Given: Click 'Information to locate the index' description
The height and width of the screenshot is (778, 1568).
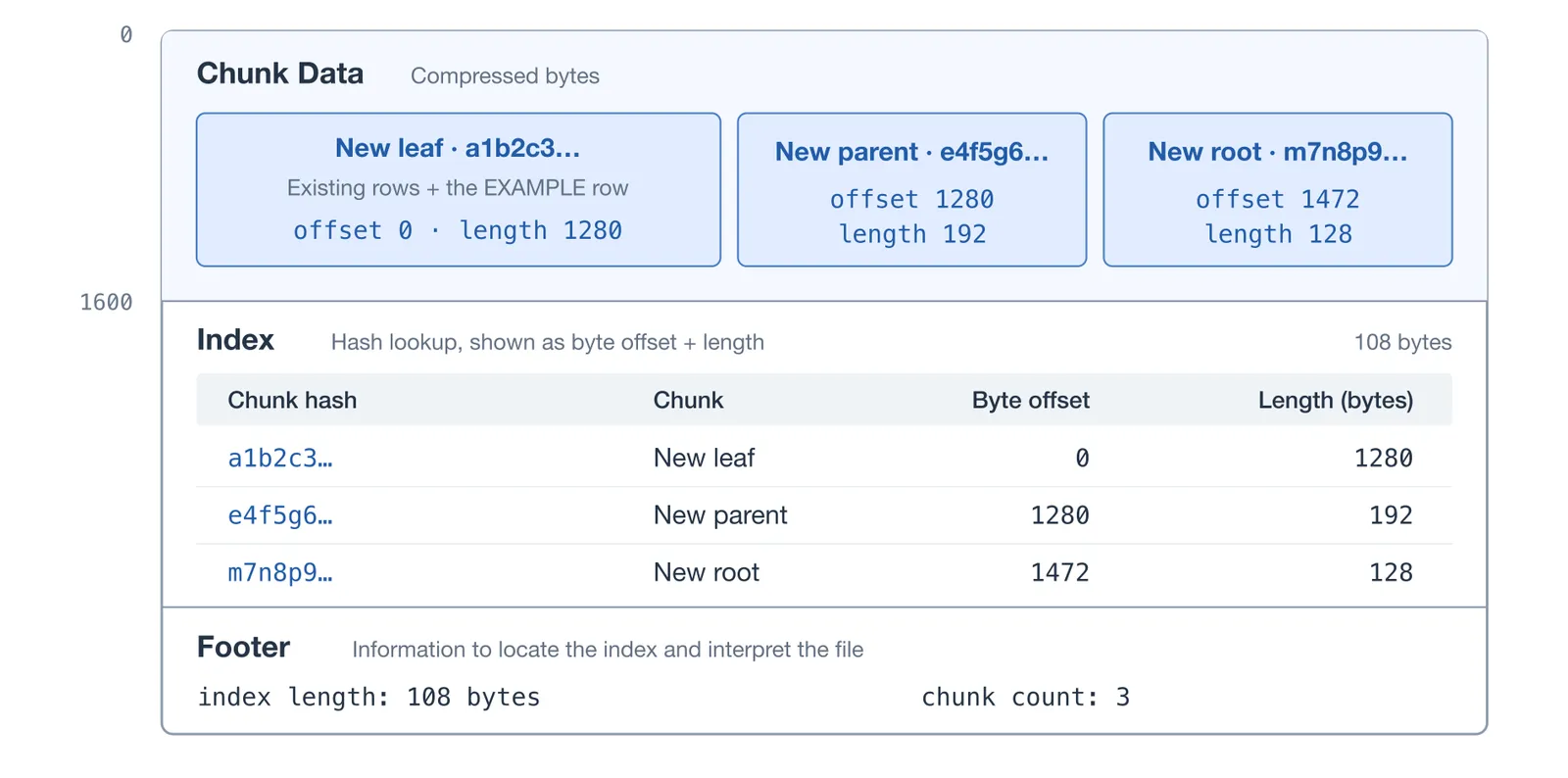Looking at the screenshot, I should click(x=608, y=650).
